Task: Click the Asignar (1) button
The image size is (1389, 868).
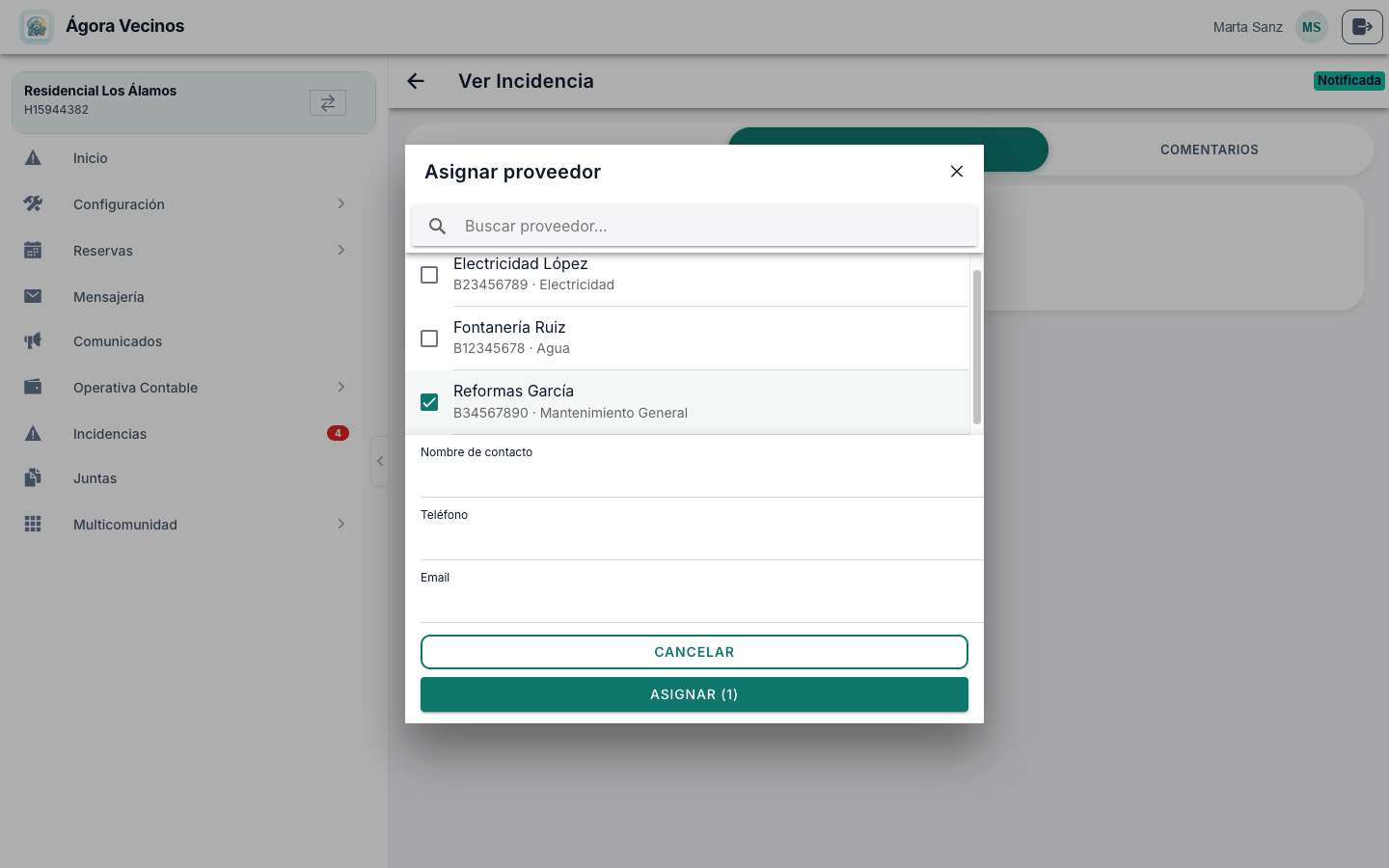Action: (694, 694)
